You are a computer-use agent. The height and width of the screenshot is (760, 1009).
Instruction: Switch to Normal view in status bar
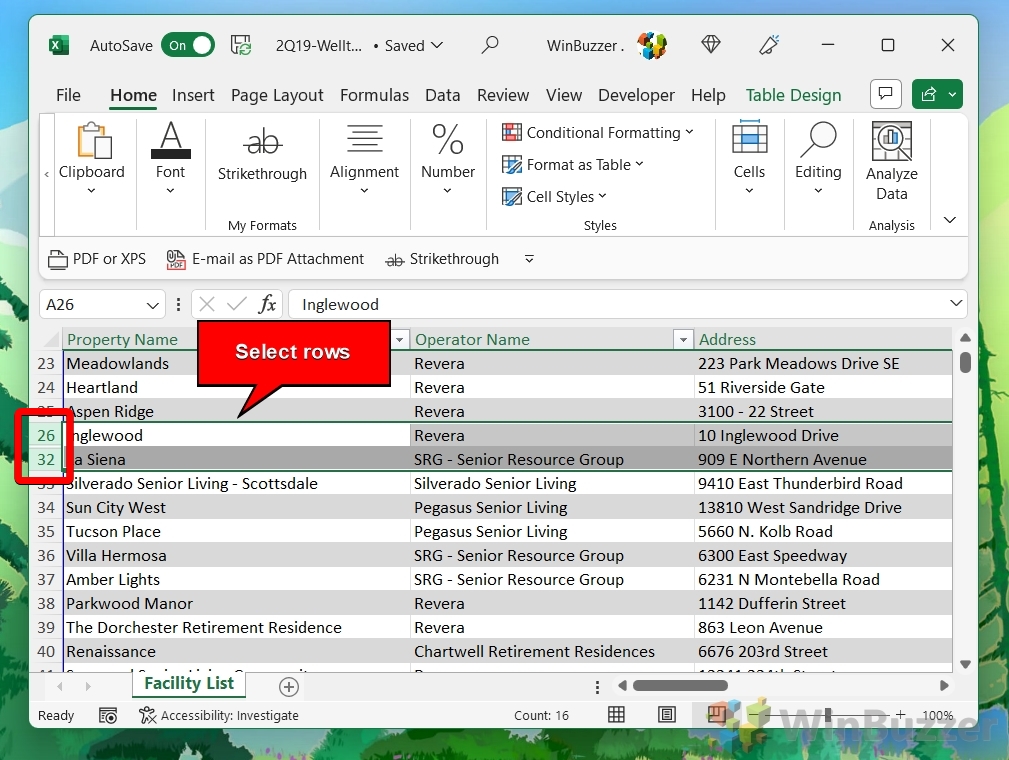pos(617,715)
